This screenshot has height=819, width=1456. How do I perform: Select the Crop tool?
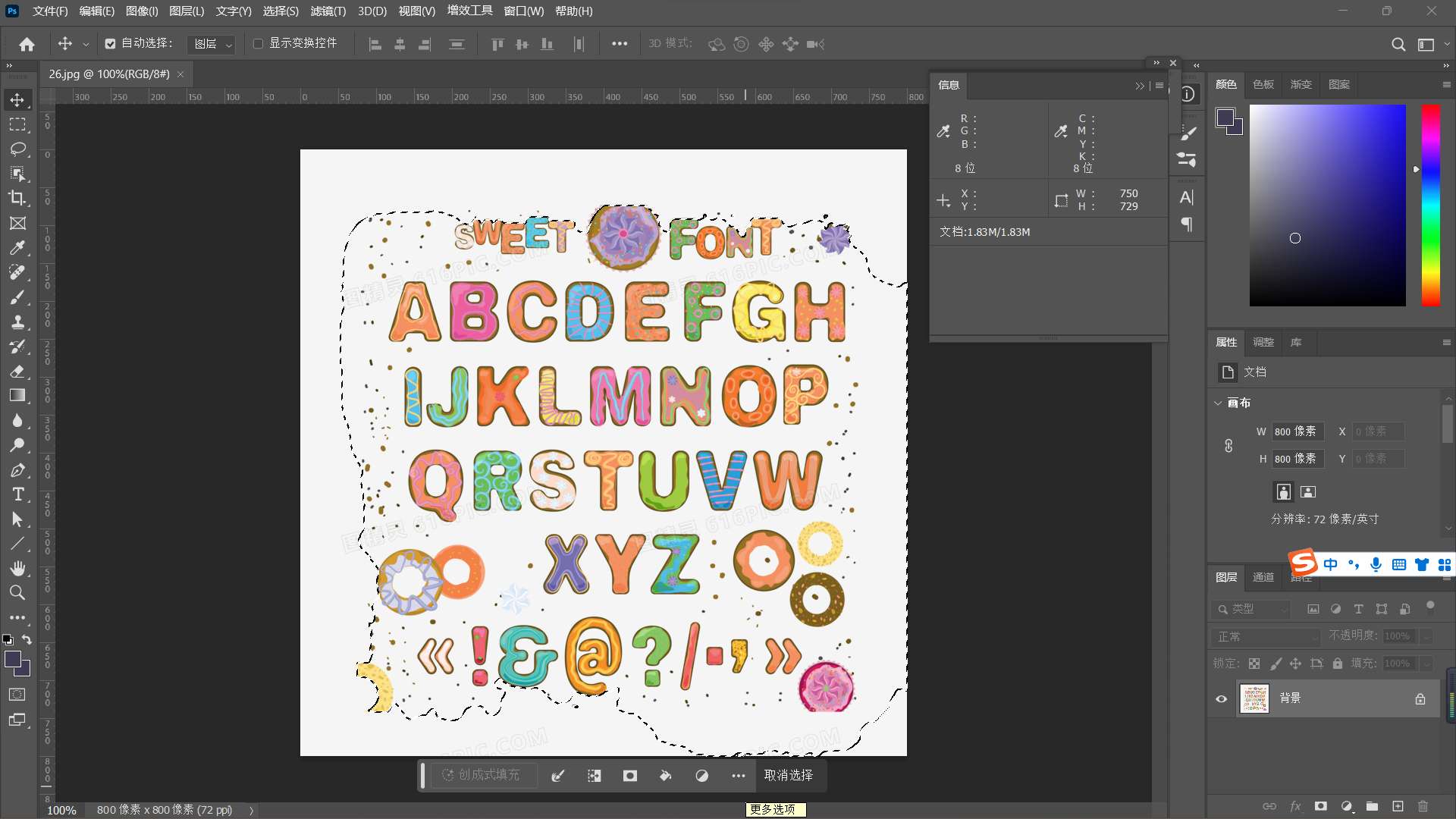[x=17, y=198]
